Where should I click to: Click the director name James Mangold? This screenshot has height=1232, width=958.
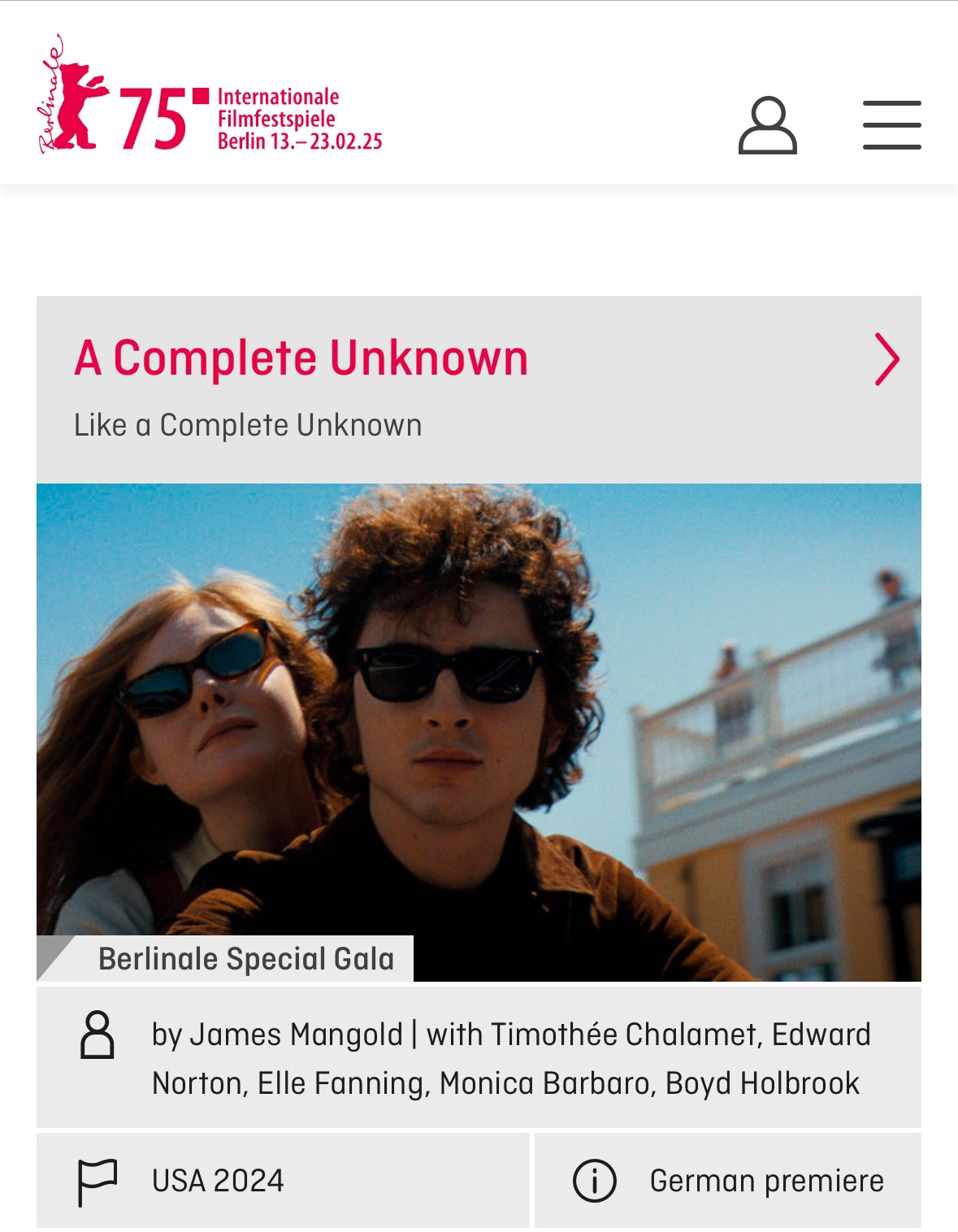click(297, 1035)
